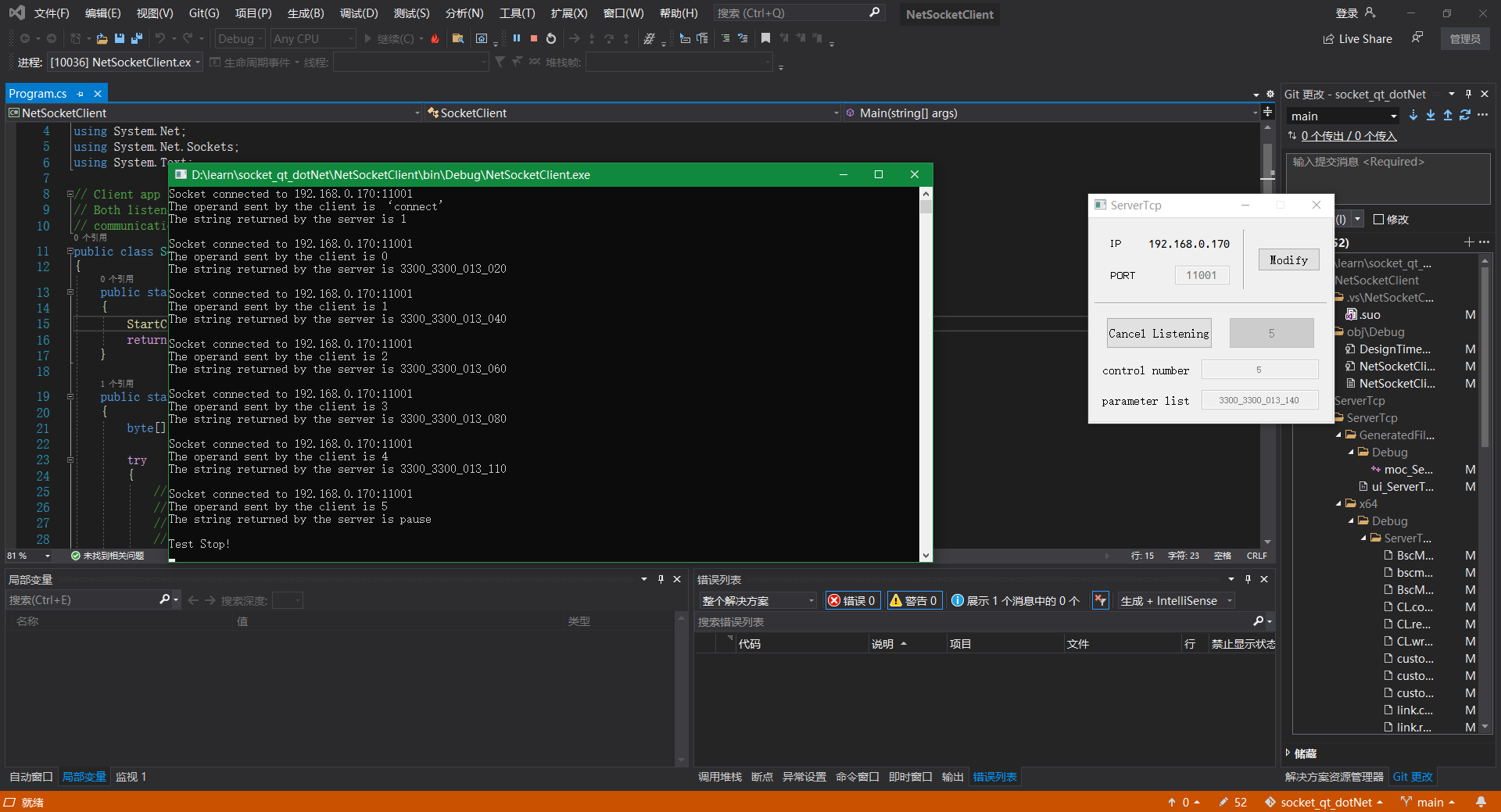Click the Git Pull down-arrow icon

point(1431,115)
